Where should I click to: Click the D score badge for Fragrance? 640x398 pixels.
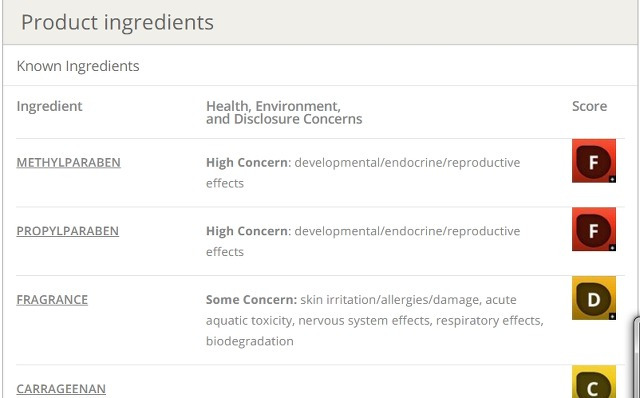click(594, 298)
